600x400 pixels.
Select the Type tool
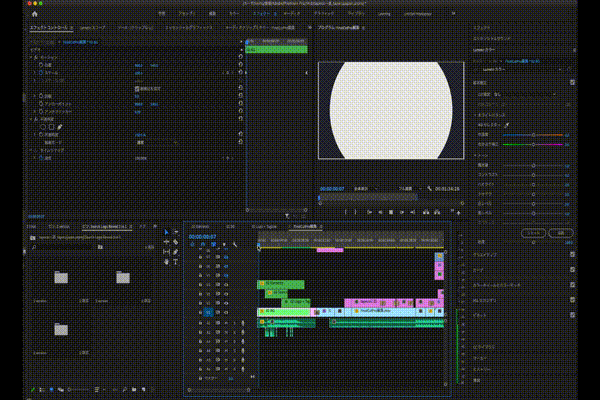coord(176,262)
